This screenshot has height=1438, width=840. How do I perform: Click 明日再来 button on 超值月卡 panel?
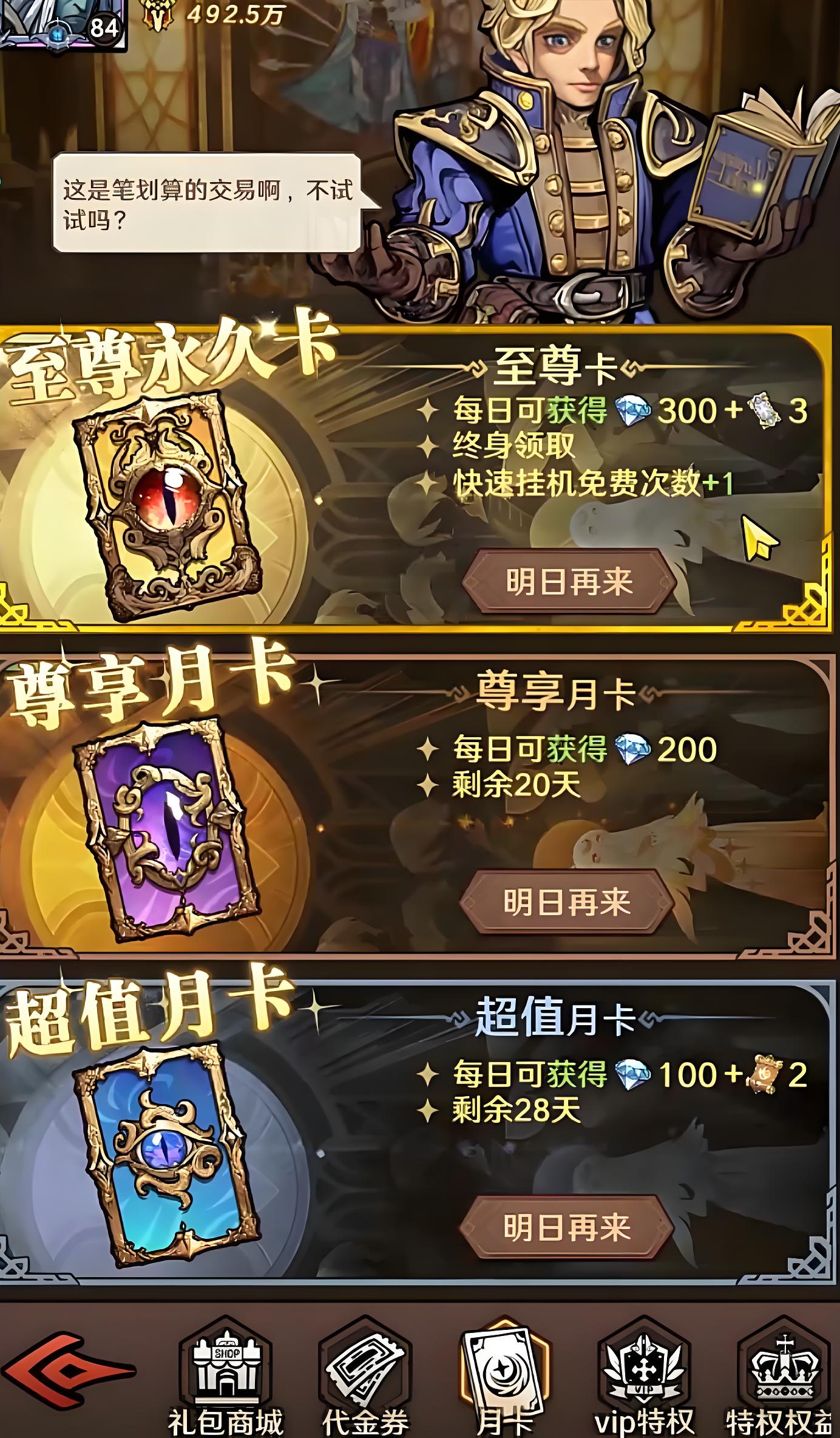click(x=567, y=1227)
